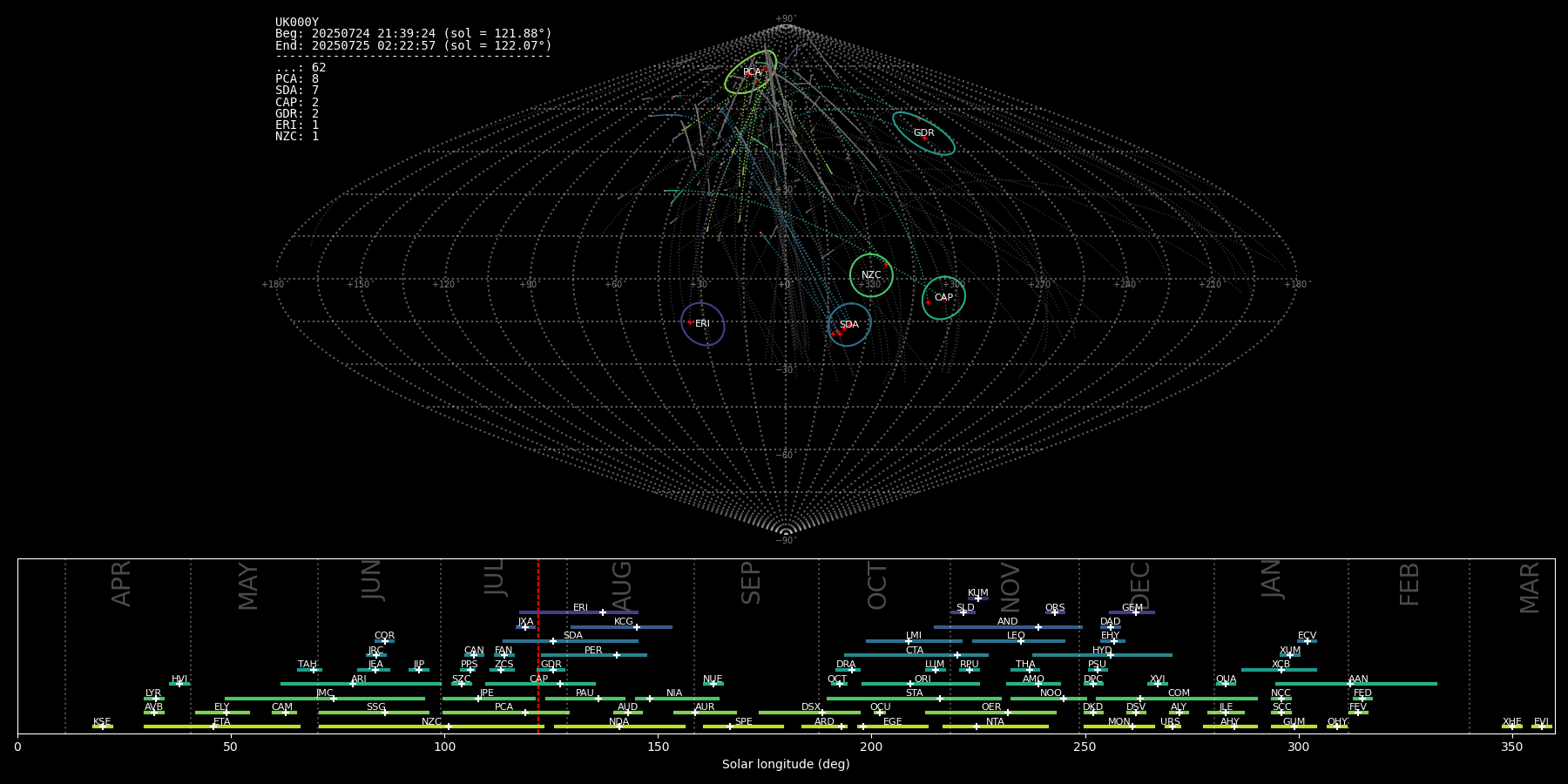The height and width of the screenshot is (784, 1568).
Task: Click the 'Solar longitude (deg)' axis title
Action: 786,765
